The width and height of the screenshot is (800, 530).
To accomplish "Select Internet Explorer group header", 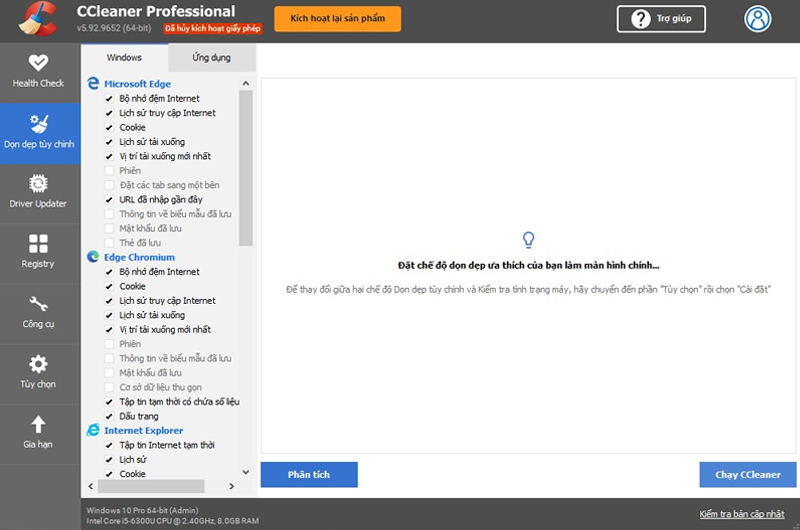I will 143,431.
